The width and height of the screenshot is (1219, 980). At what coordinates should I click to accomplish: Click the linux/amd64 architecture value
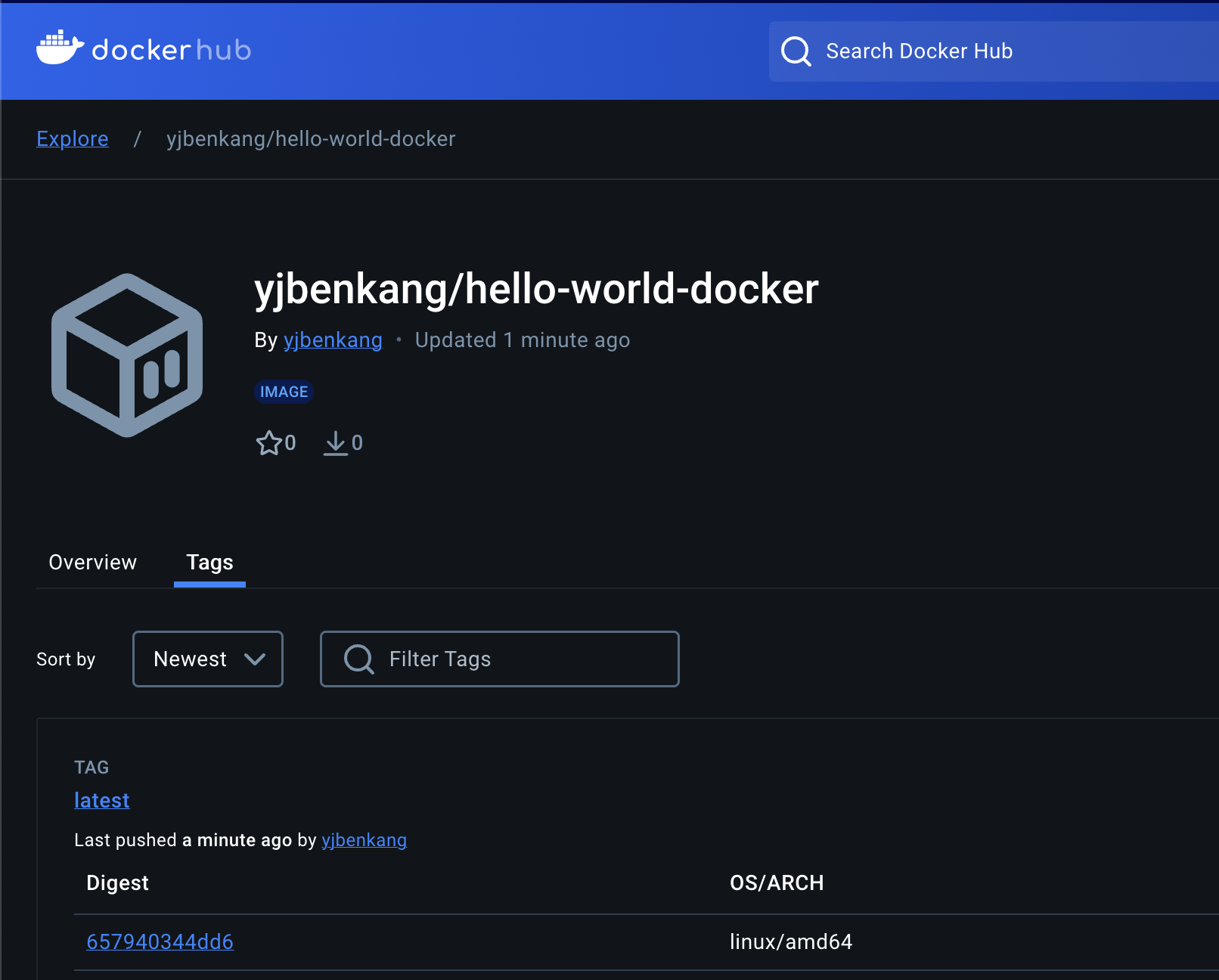click(x=791, y=941)
